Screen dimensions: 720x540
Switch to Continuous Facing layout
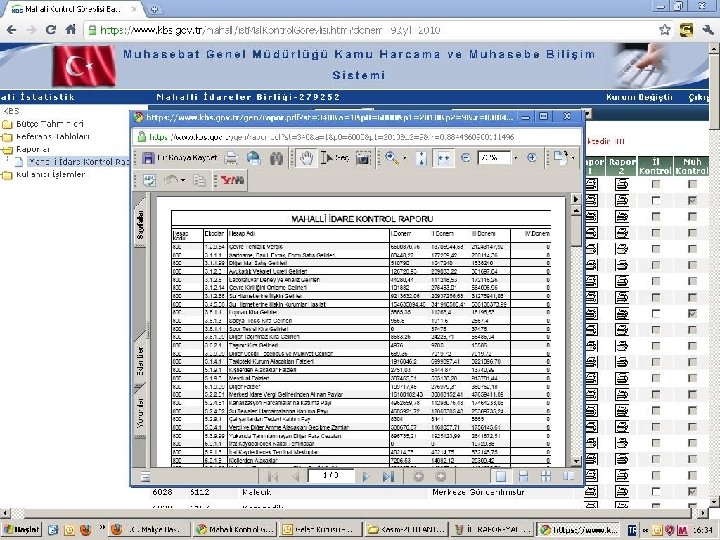[546, 477]
